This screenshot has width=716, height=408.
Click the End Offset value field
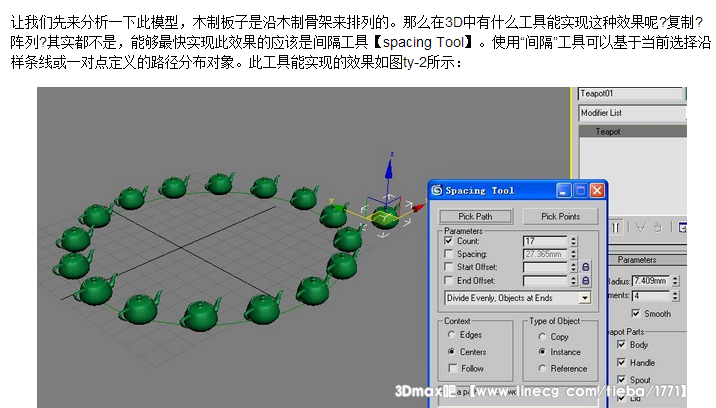point(545,281)
